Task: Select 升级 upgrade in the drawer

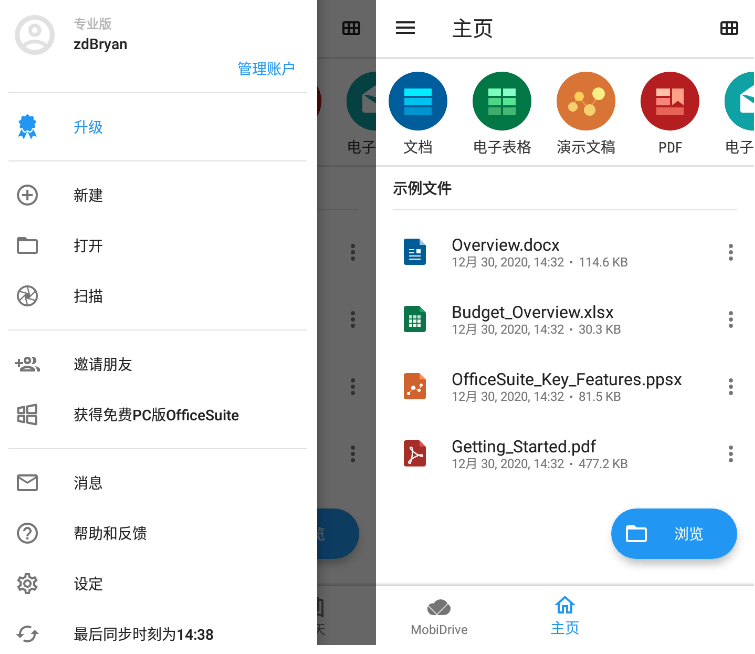Action: pos(88,127)
